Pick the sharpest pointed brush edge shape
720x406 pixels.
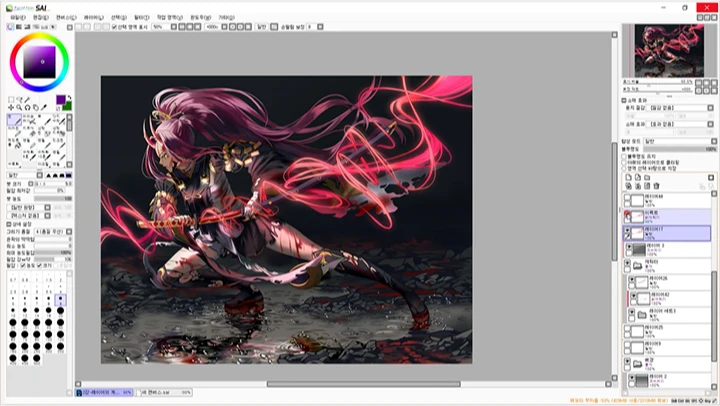(x=48, y=175)
